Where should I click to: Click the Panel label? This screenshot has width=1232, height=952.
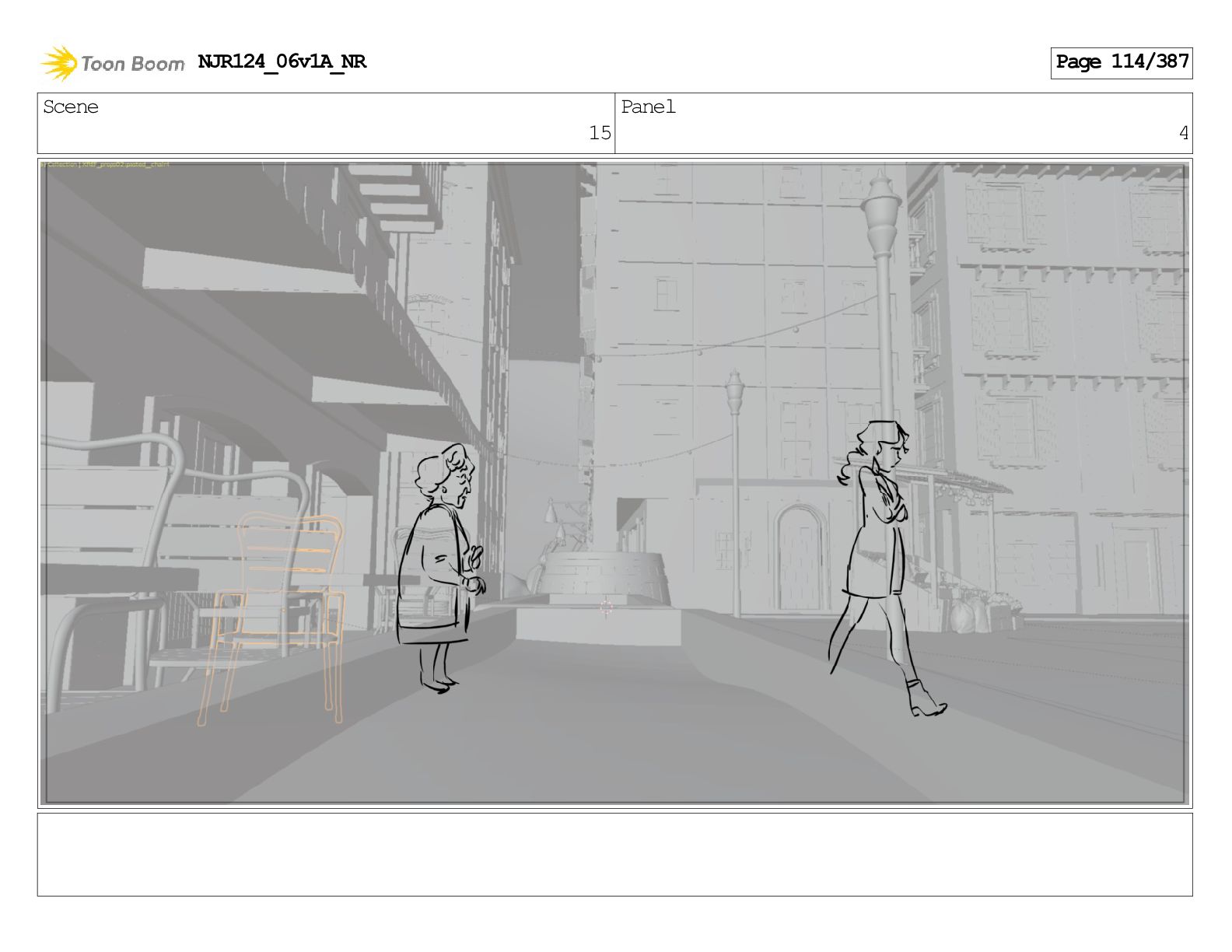(x=648, y=107)
